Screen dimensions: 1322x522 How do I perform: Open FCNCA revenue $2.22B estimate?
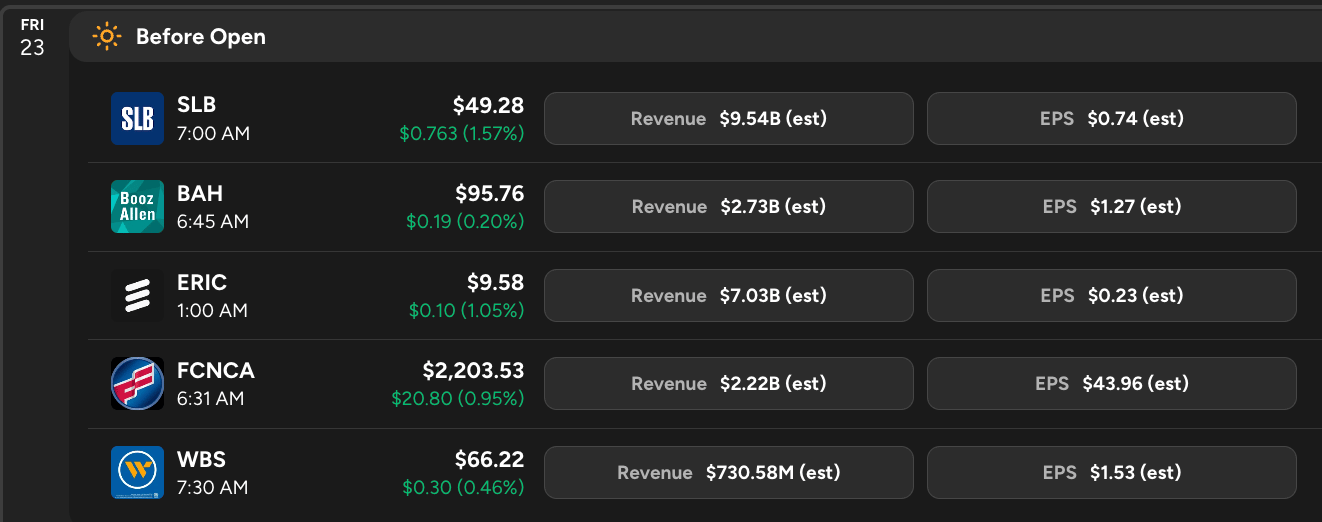[728, 384]
